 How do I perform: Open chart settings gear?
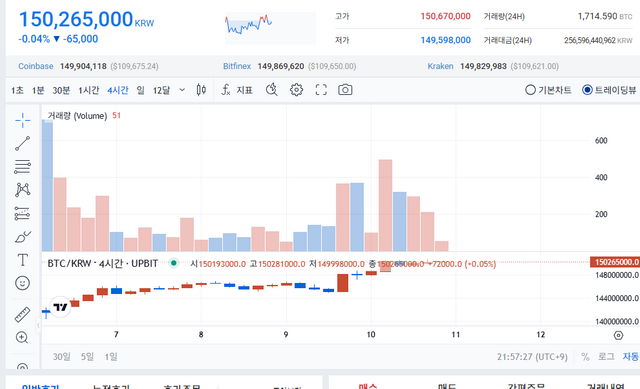[x=296, y=90]
